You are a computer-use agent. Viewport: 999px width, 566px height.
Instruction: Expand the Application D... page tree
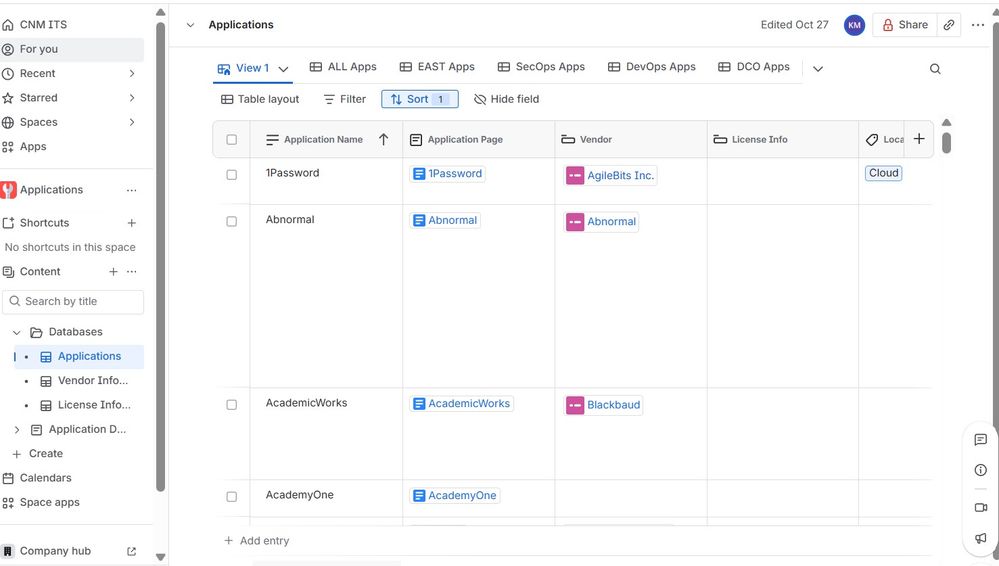tap(17, 430)
